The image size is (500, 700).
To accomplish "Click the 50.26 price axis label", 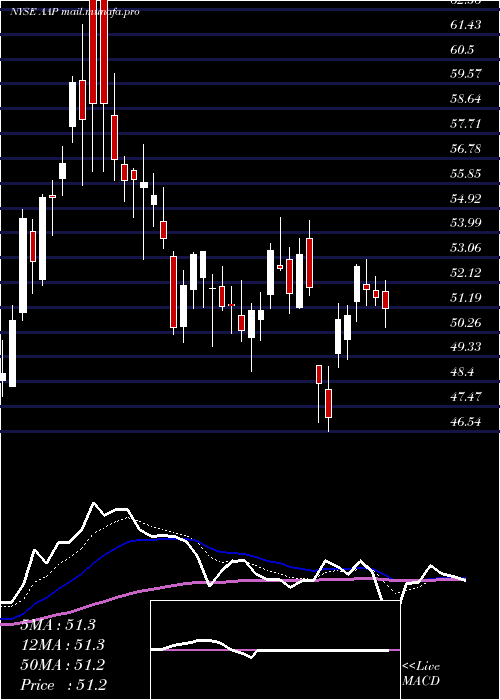I will 466,322.
